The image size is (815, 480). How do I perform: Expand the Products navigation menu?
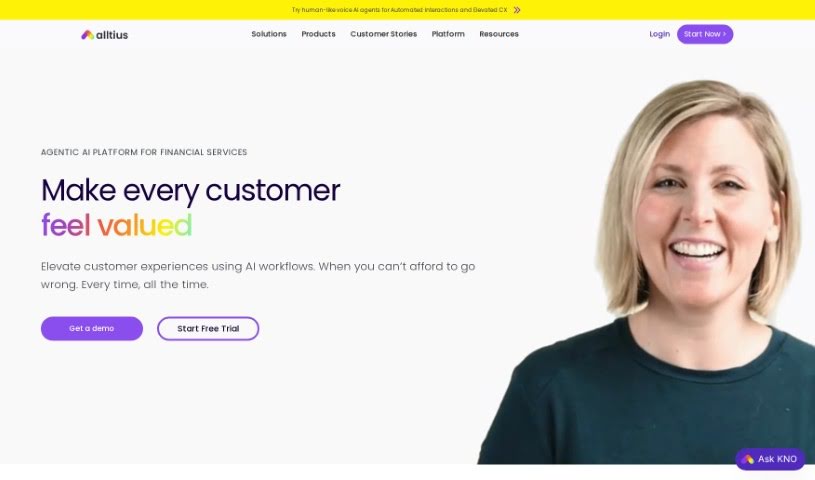coord(318,34)
